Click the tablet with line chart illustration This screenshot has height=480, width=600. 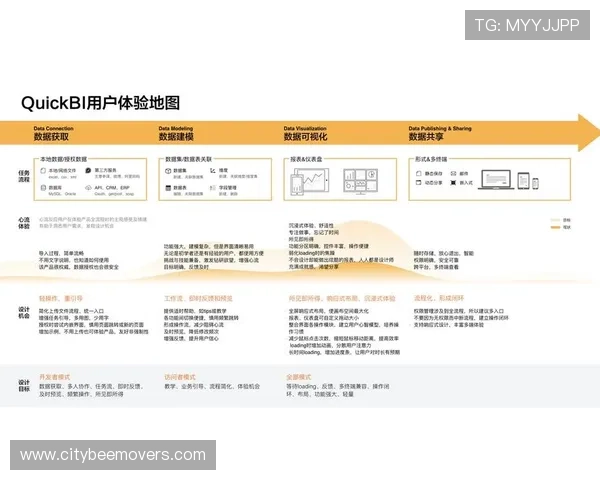(310, 181)
